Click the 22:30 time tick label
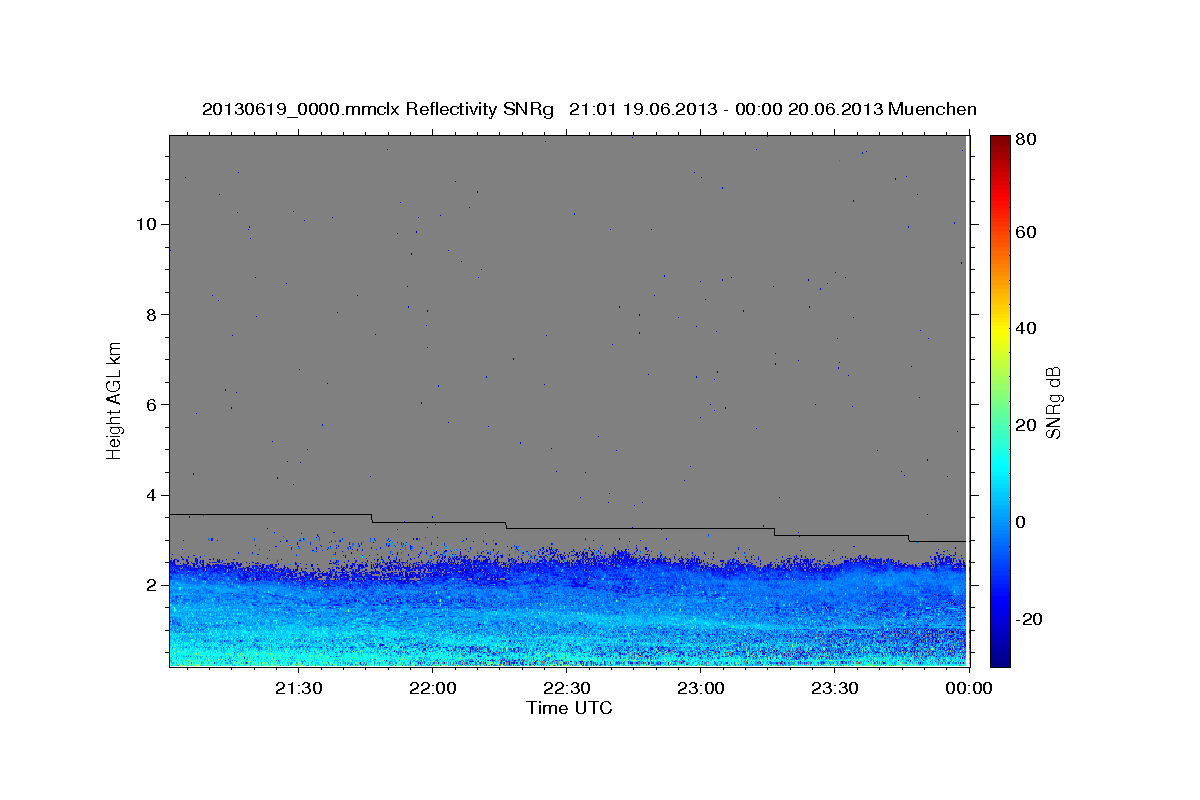1200x800 pixels. pos(567,688)
